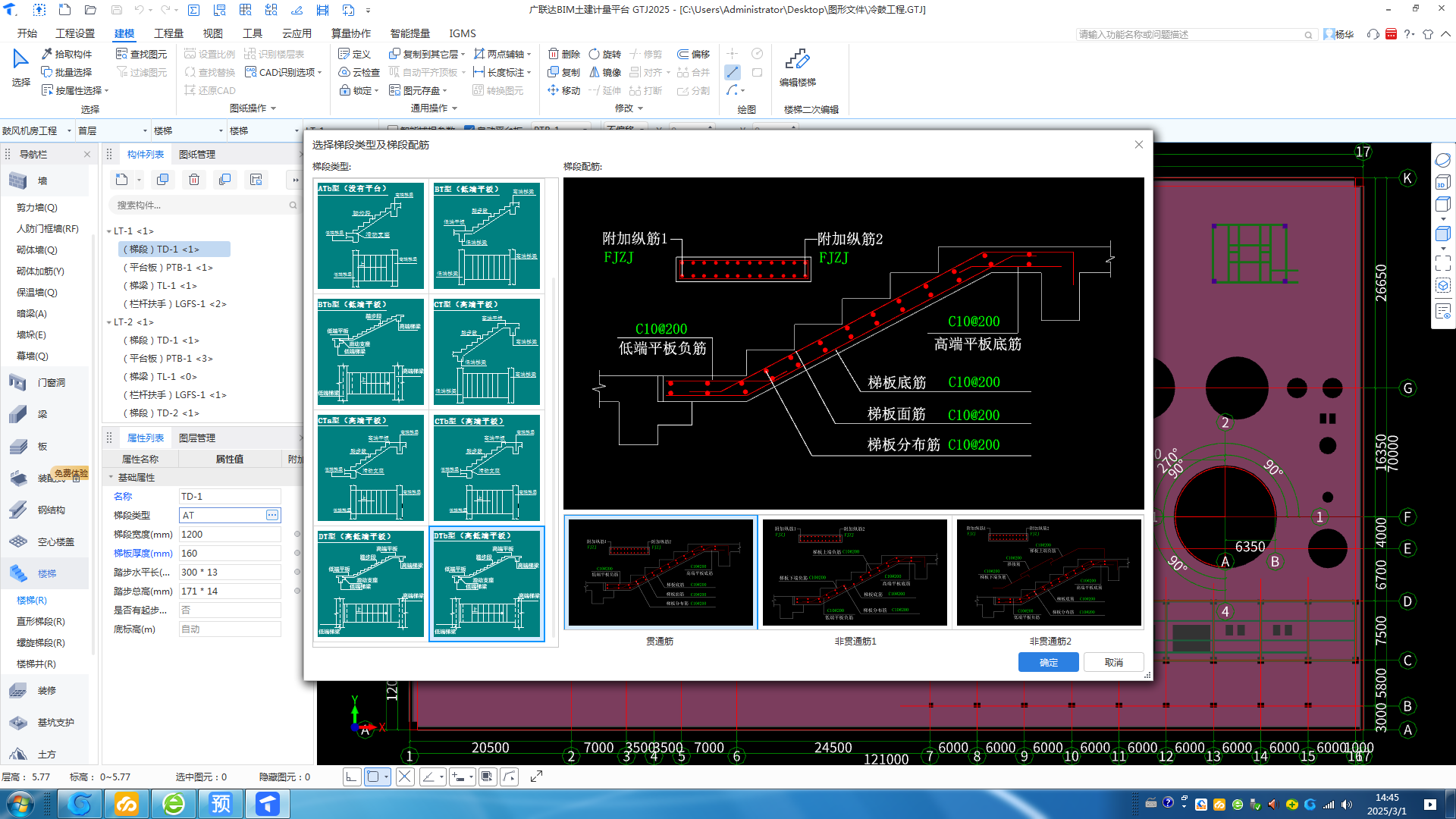
Task: Select the 旋转 rotate tool
Action: click(x=604, y=54)
